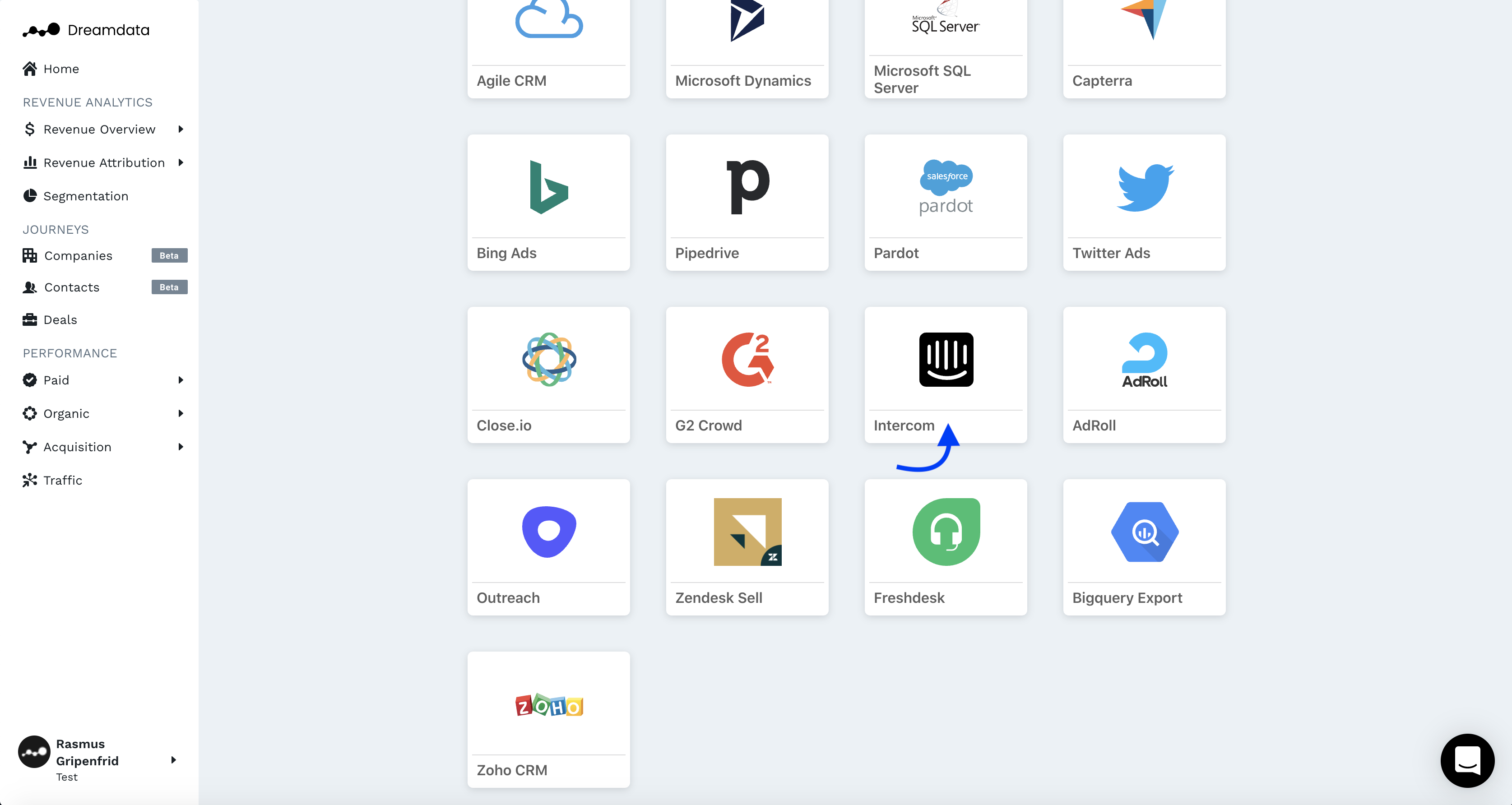1512x805 pixels.
Task: Open the chat support widget
Action: click(1467, 760)
